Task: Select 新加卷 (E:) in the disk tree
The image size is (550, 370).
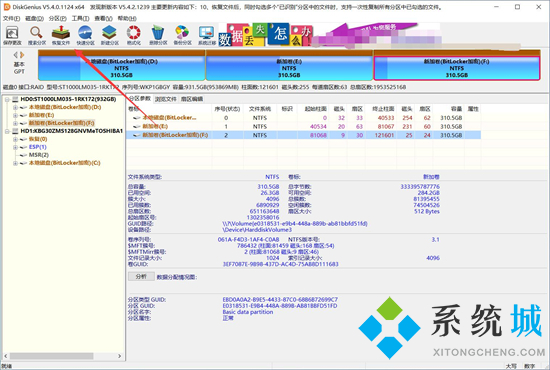Action: click(41, 115)
